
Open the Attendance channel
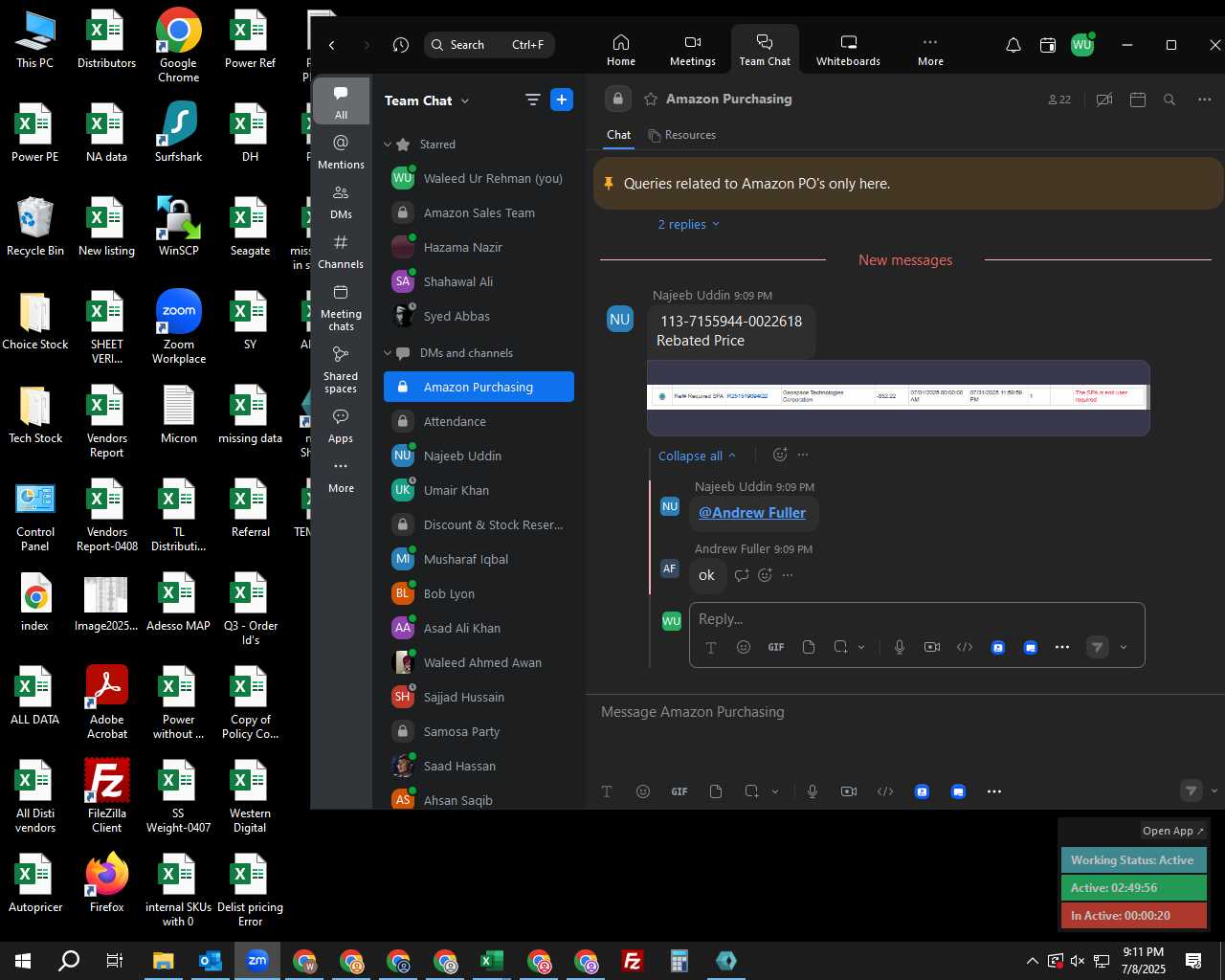[479, 421]
